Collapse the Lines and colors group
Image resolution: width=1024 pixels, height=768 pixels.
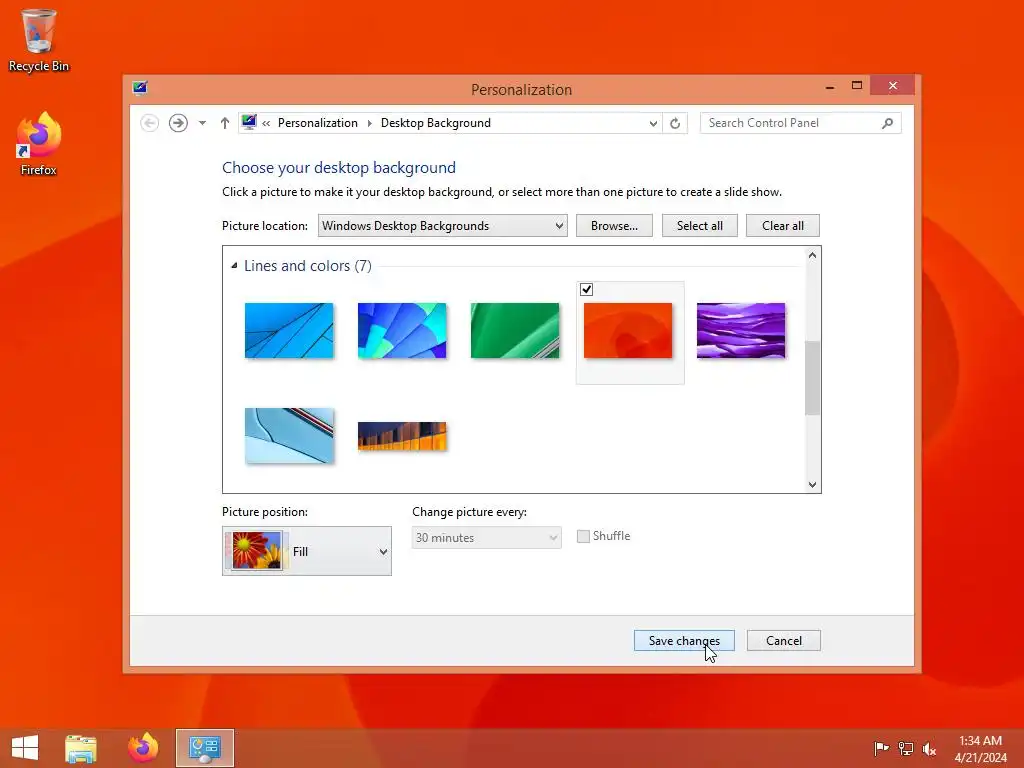coord(234,265)
